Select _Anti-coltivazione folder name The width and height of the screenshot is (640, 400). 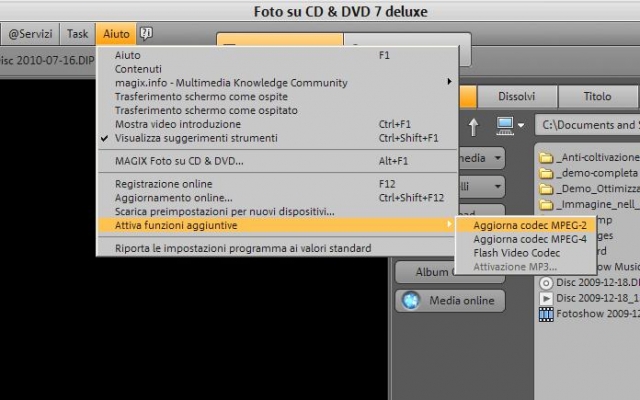598,158
